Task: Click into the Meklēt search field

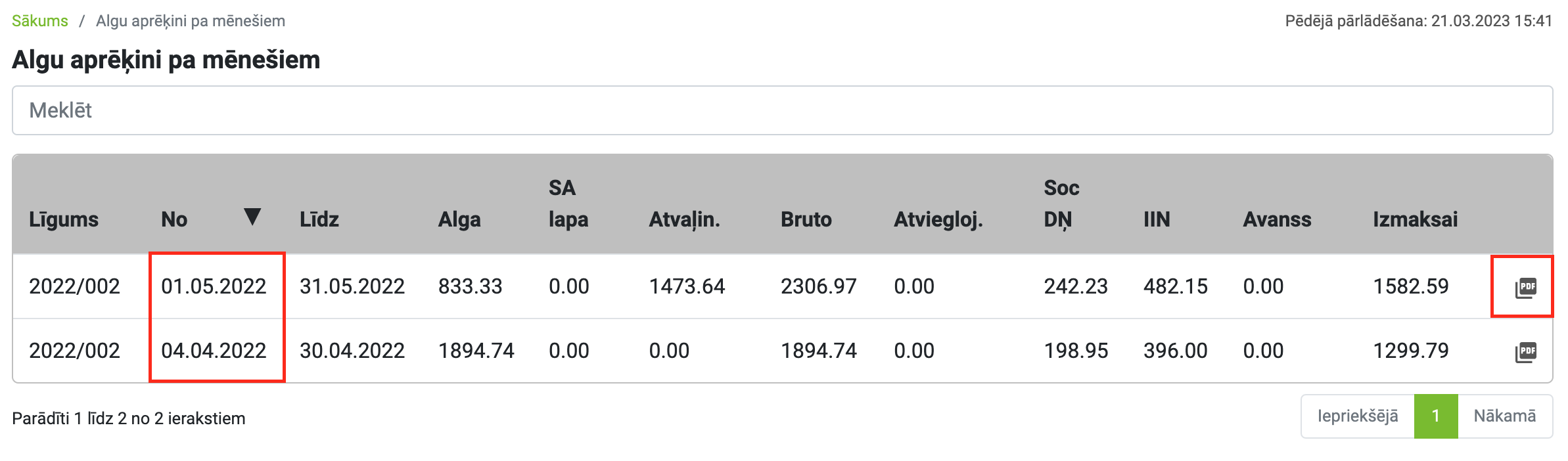Action: click(782, 110)
